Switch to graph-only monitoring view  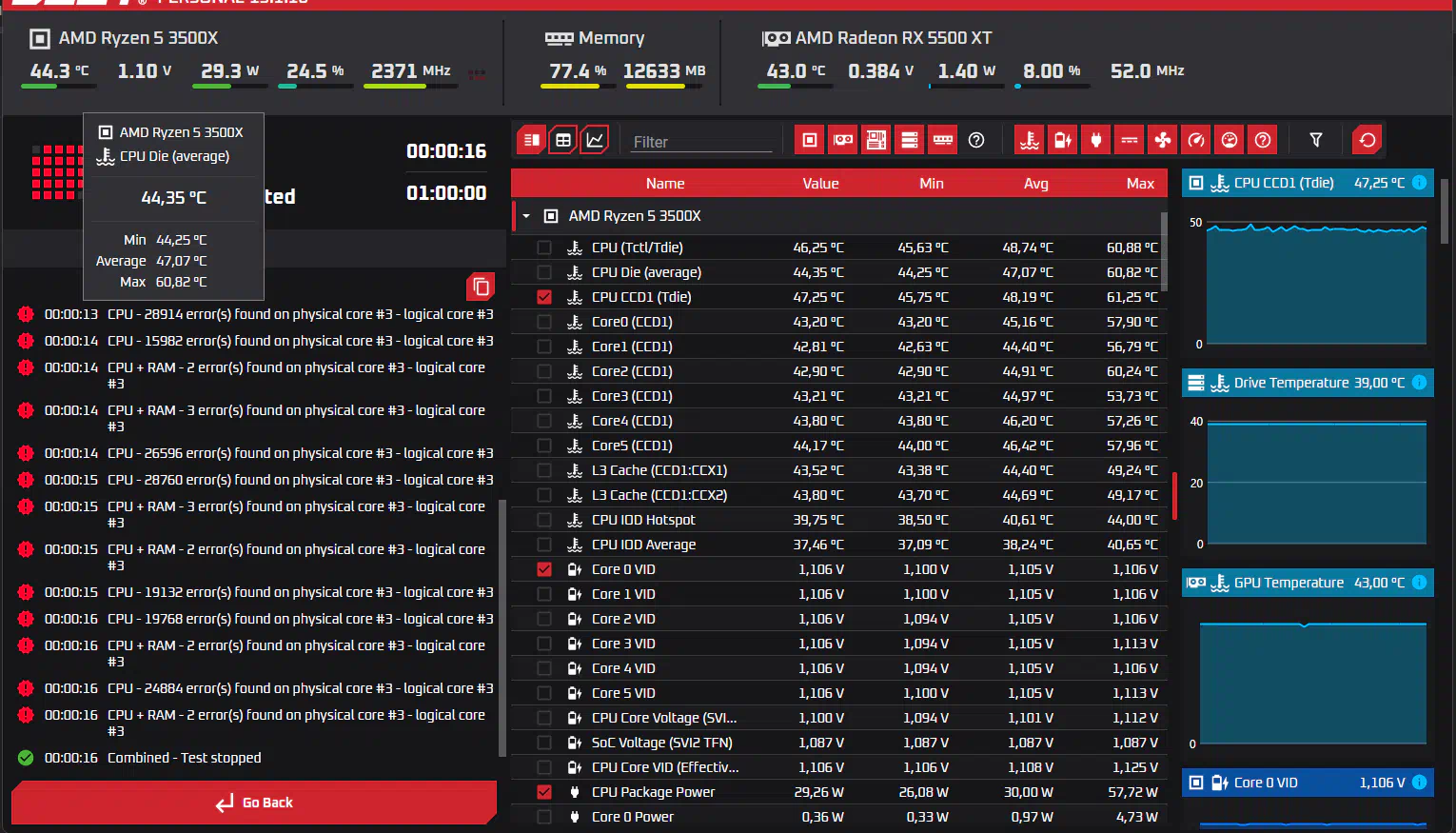pos(595,140)
